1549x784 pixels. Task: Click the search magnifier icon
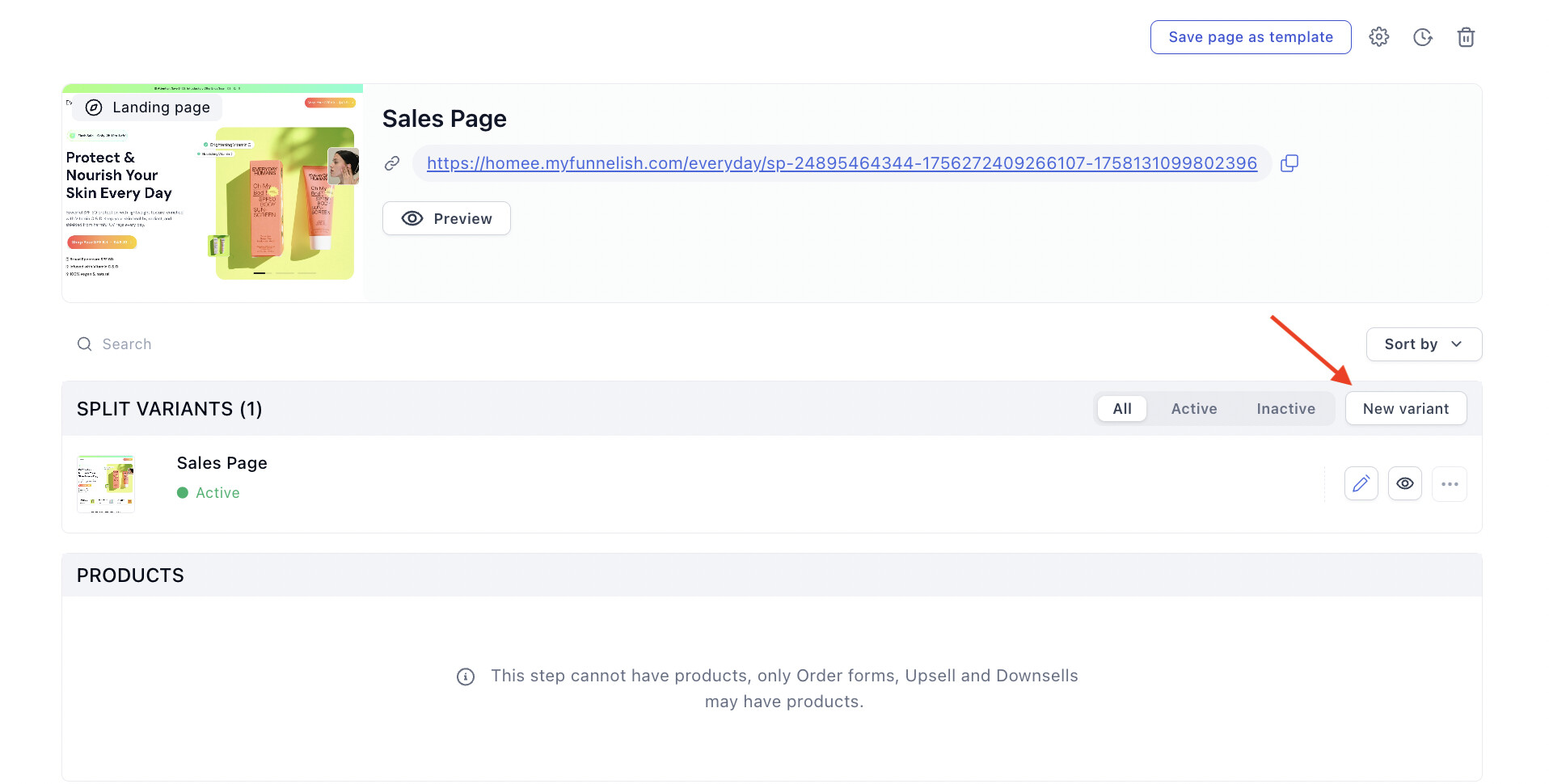tap(84, 344)
